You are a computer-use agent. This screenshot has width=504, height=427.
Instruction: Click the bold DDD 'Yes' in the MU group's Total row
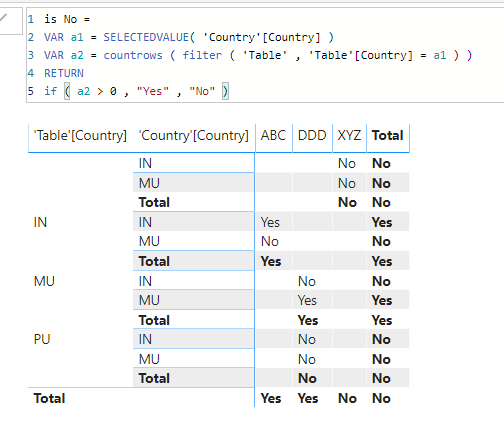308,320
